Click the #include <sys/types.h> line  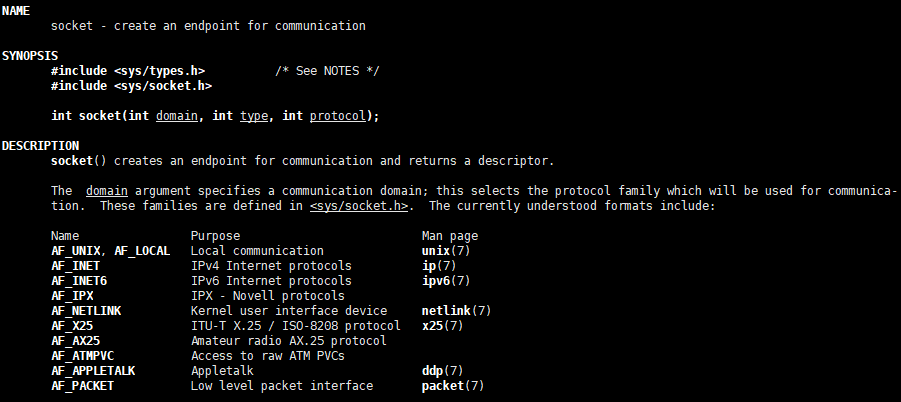(128, 71)
